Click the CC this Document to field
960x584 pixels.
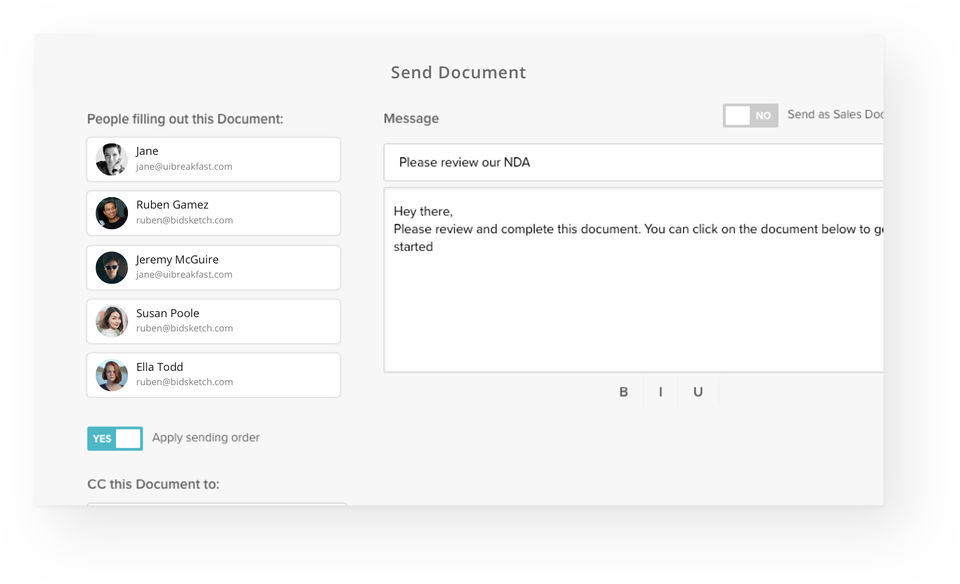217,504
